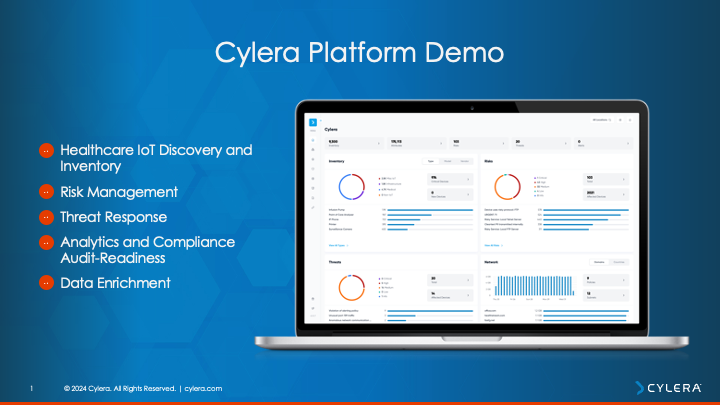Select the highlighted home icon in dashboard sidebar

click(313, 140)
